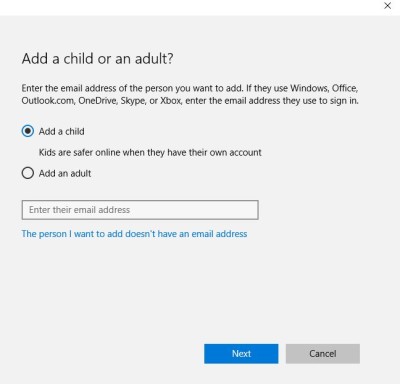Open the doesn't have an email address link

134,234
